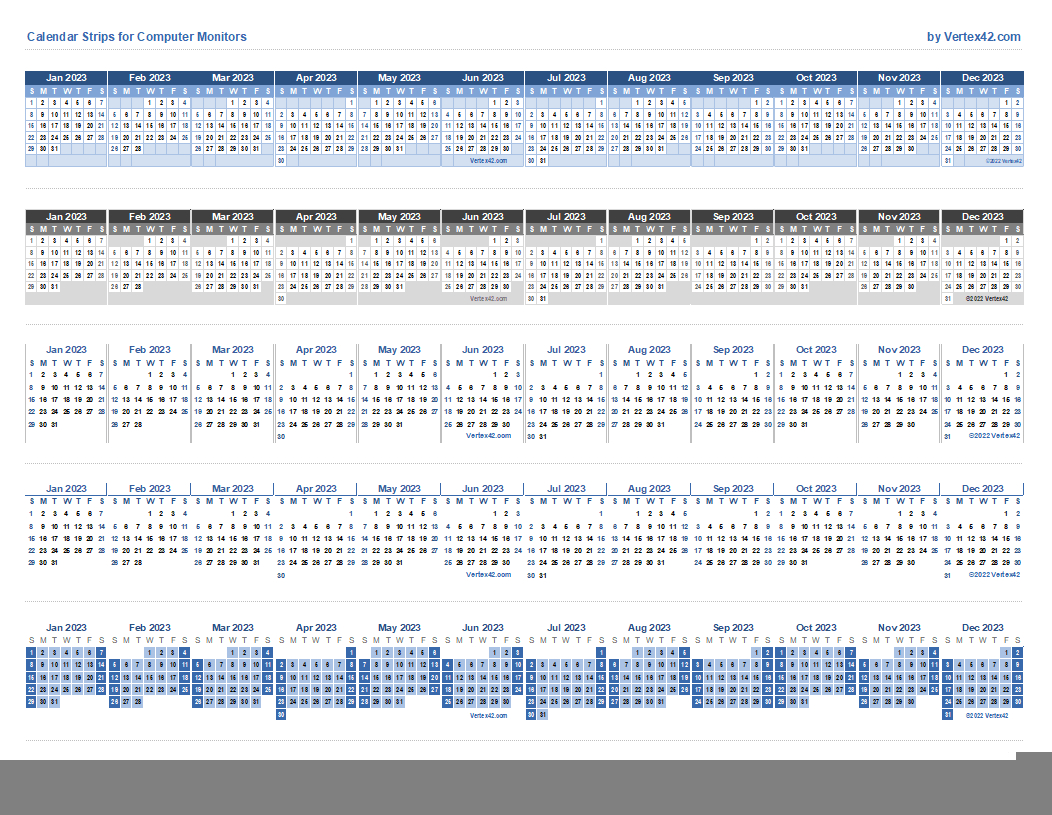Open 'Vertex42.com' link in the top blue strip
This screenshot has width=1052, height=815.
[x=488, y=161]
